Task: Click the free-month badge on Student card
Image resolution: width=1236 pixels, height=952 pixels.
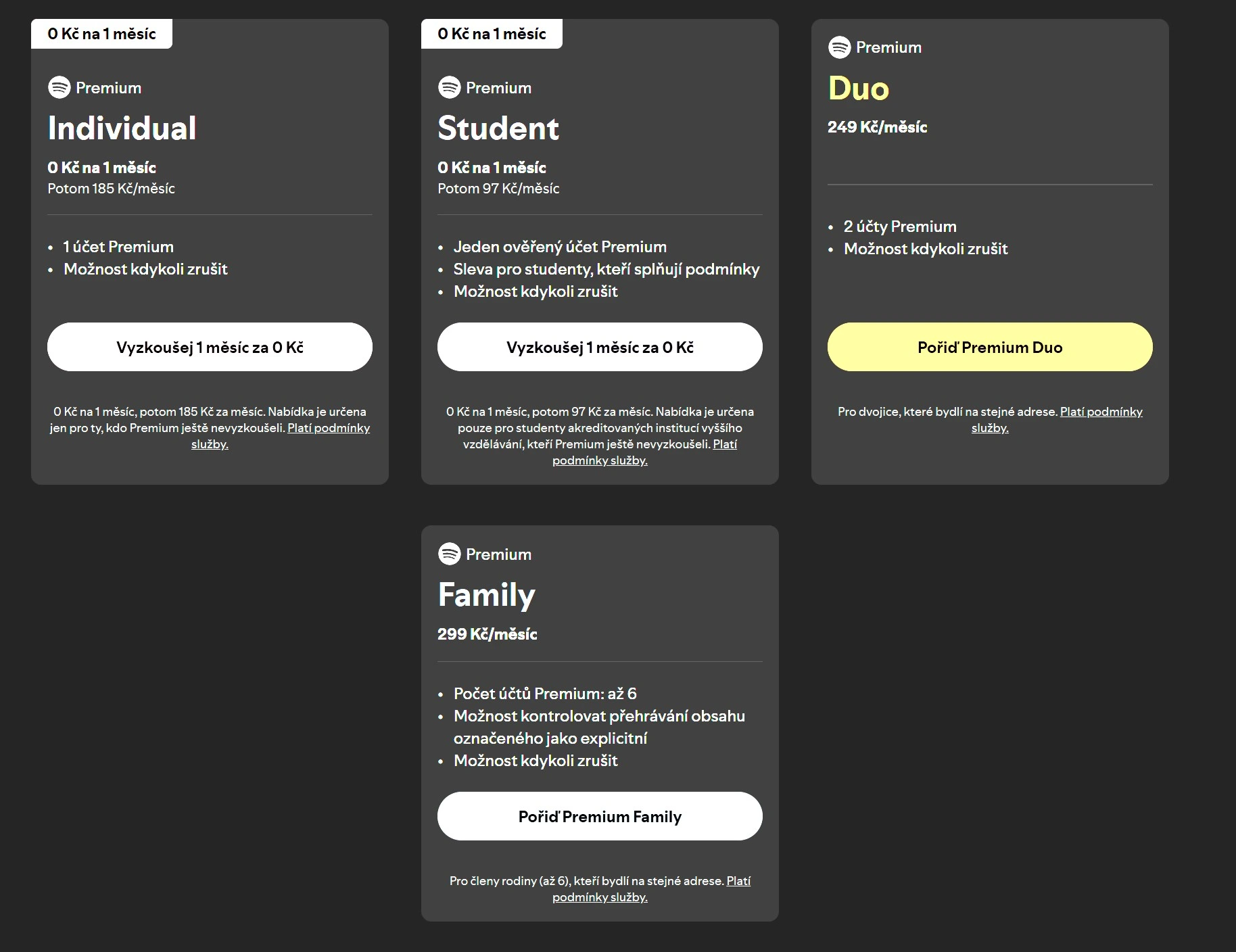Action: click(x=492, y=34)
